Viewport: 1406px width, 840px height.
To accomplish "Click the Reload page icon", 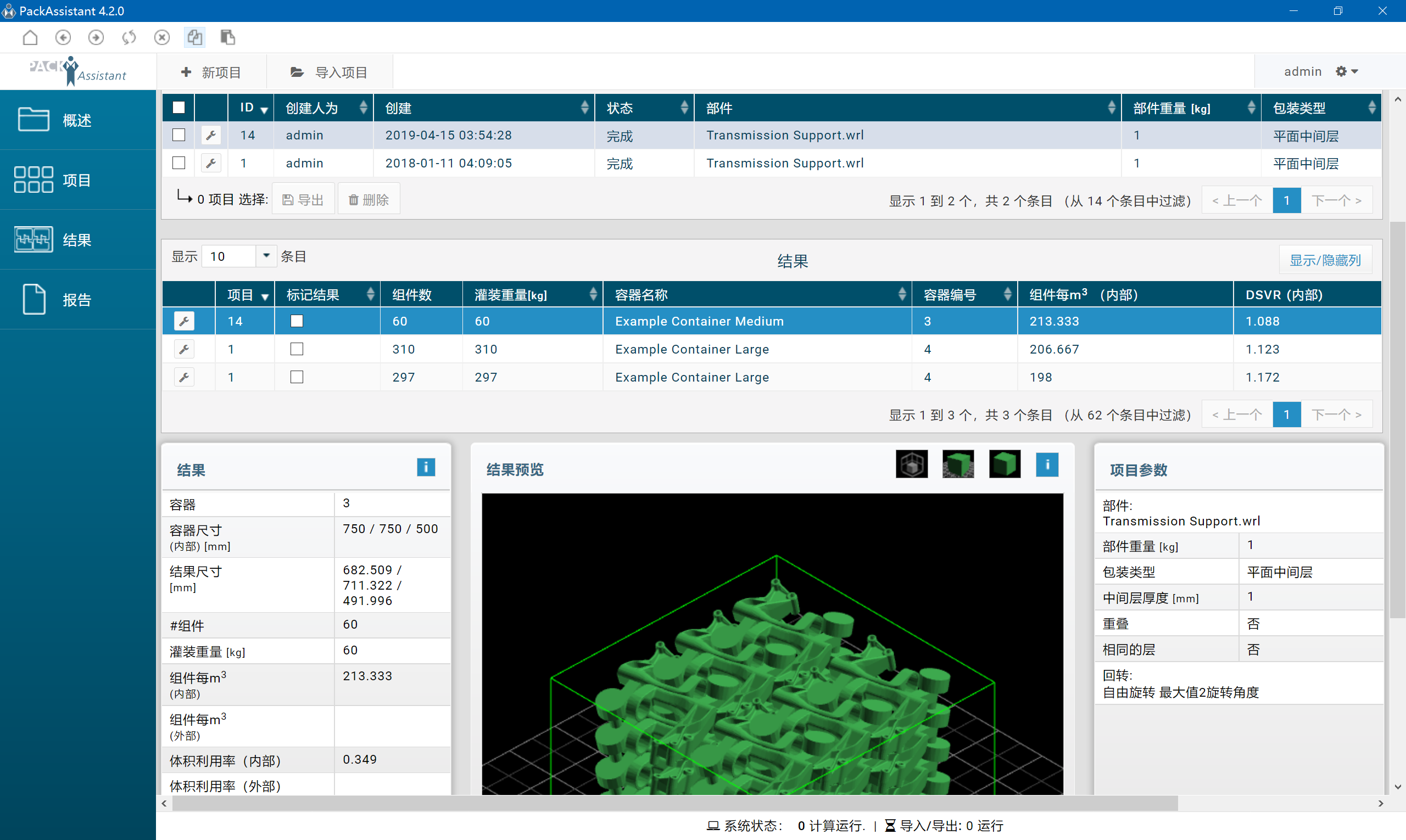I will 129,37.
